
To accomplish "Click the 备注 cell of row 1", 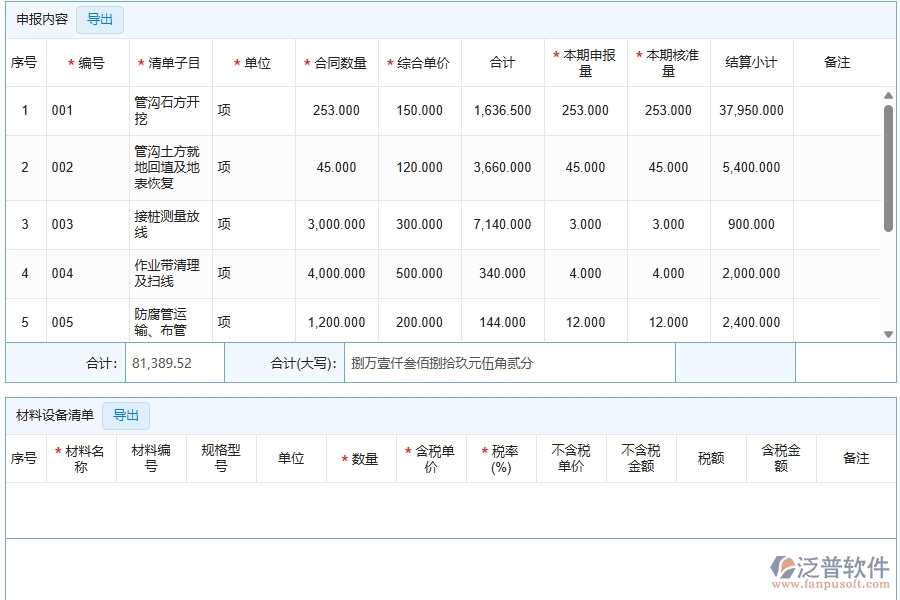I will (838, 110).
